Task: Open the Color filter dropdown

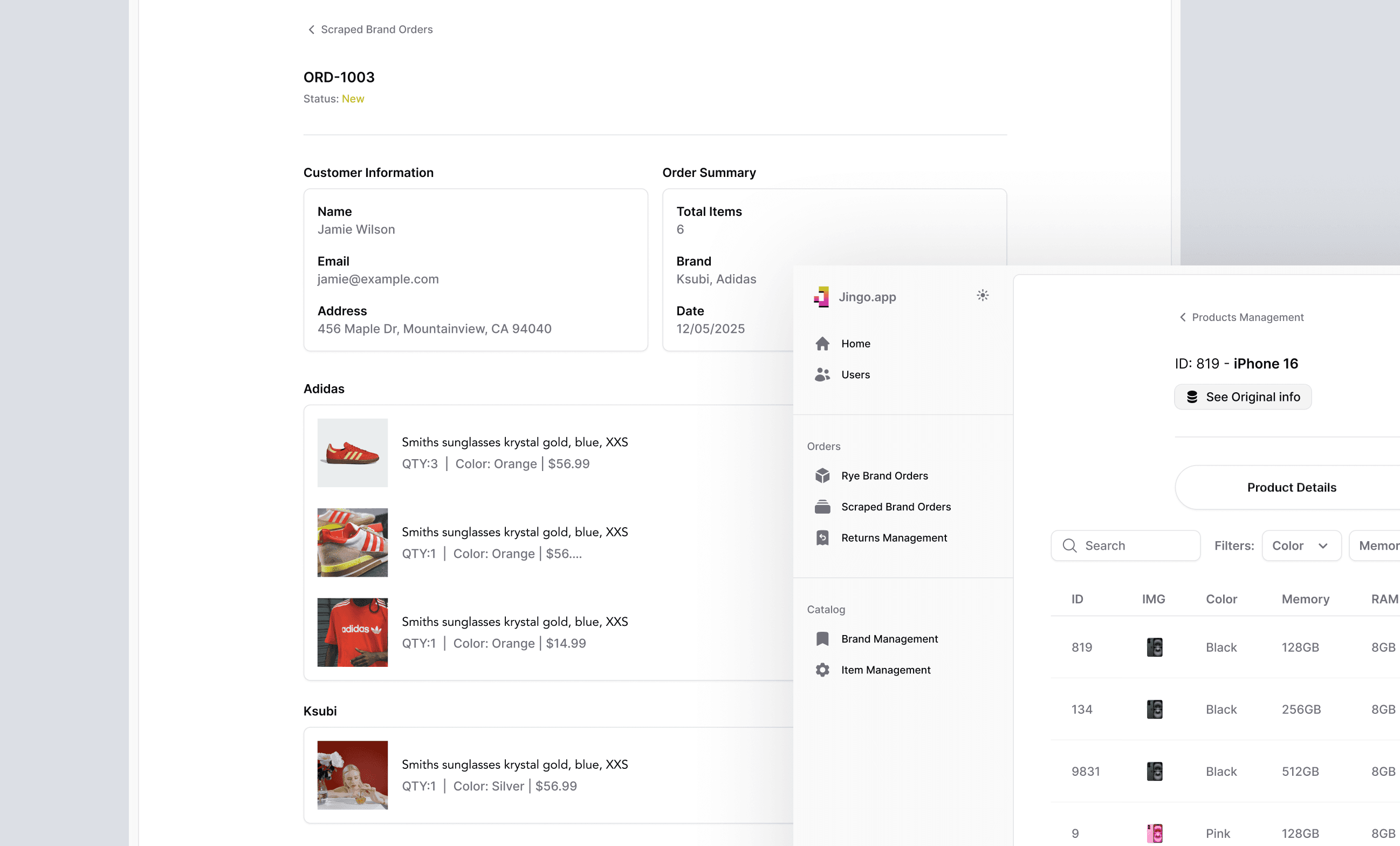Action: coord(1301,546)
